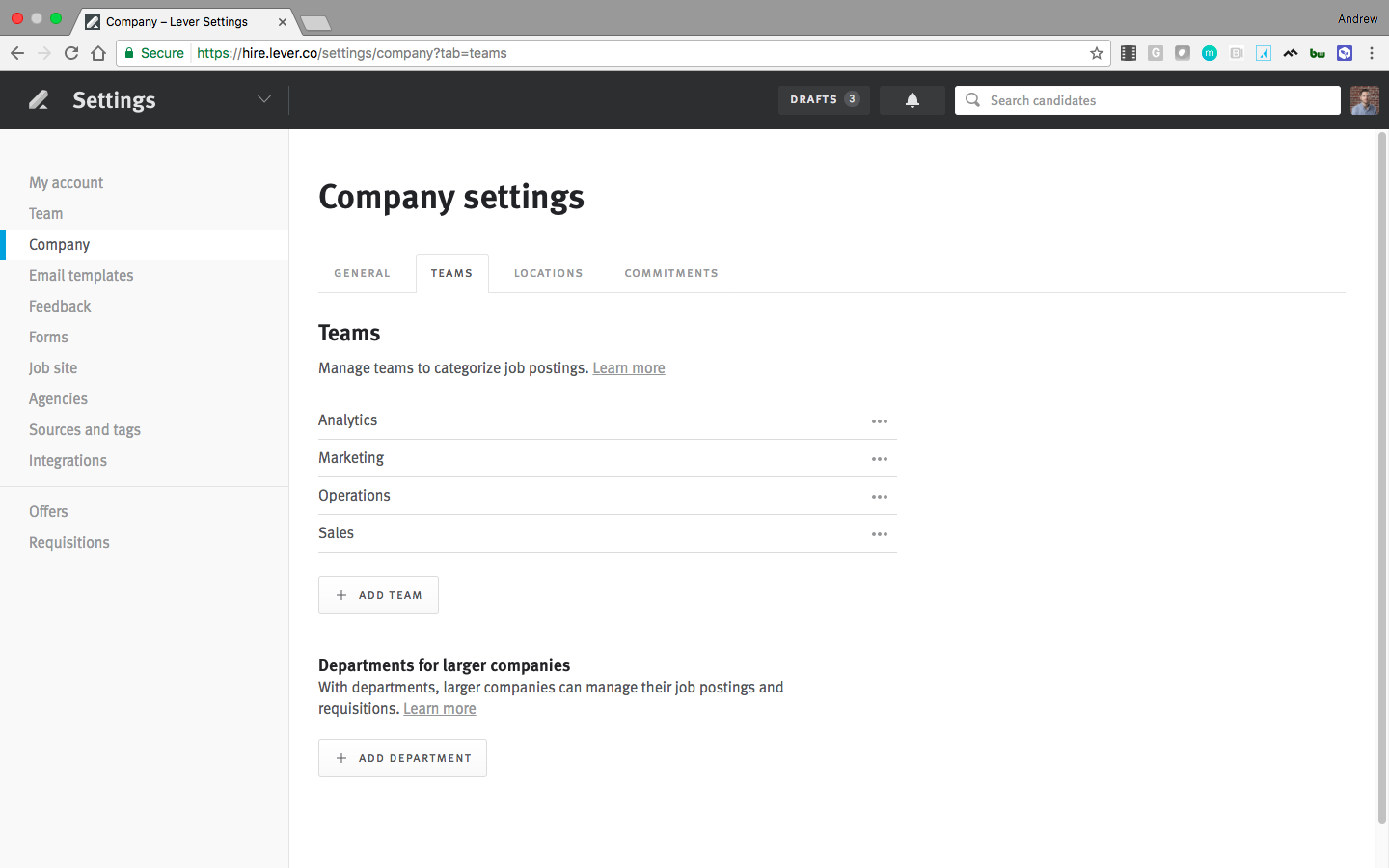1389x868 pixels.
Task: Open the notifications bell
Action: 912,100
